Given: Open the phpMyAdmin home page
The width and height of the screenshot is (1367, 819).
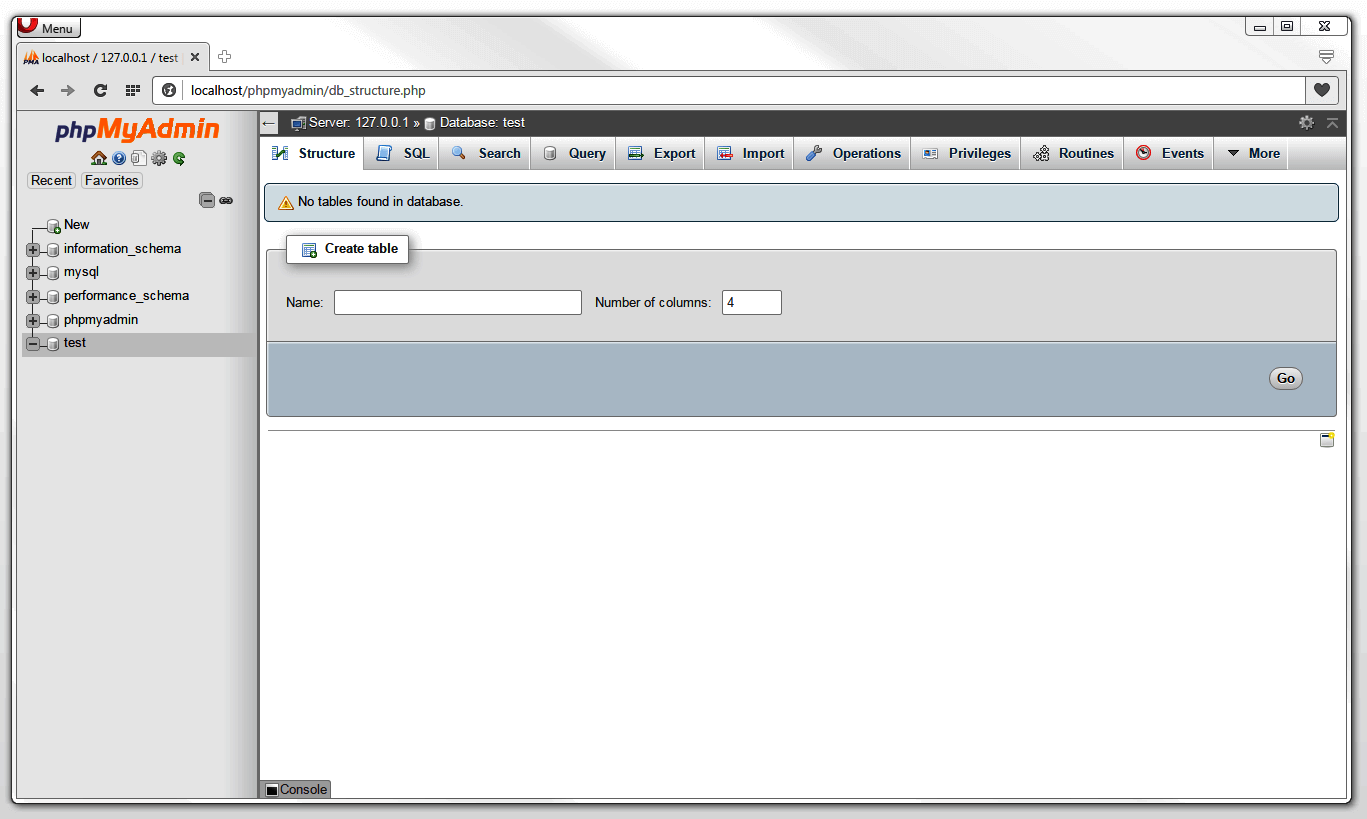Looking at the screenshot, I should (99, 158).
